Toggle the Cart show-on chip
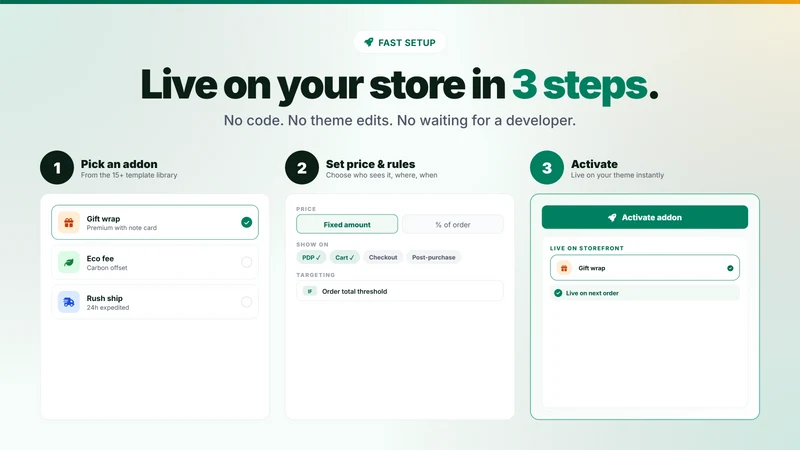Image resolution: width=800 pixels, height=450 pixels. coord(344,258)
